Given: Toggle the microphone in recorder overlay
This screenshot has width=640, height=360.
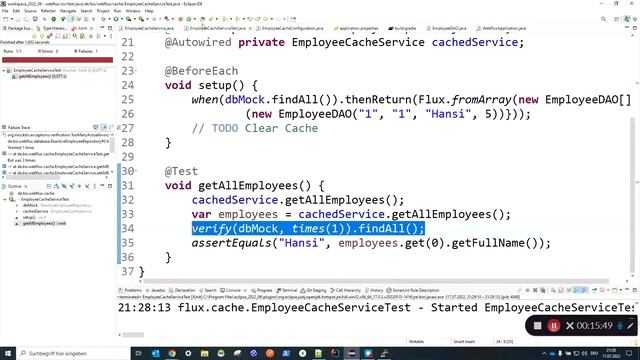Looking at the screenshot, I should click(620, 326).
